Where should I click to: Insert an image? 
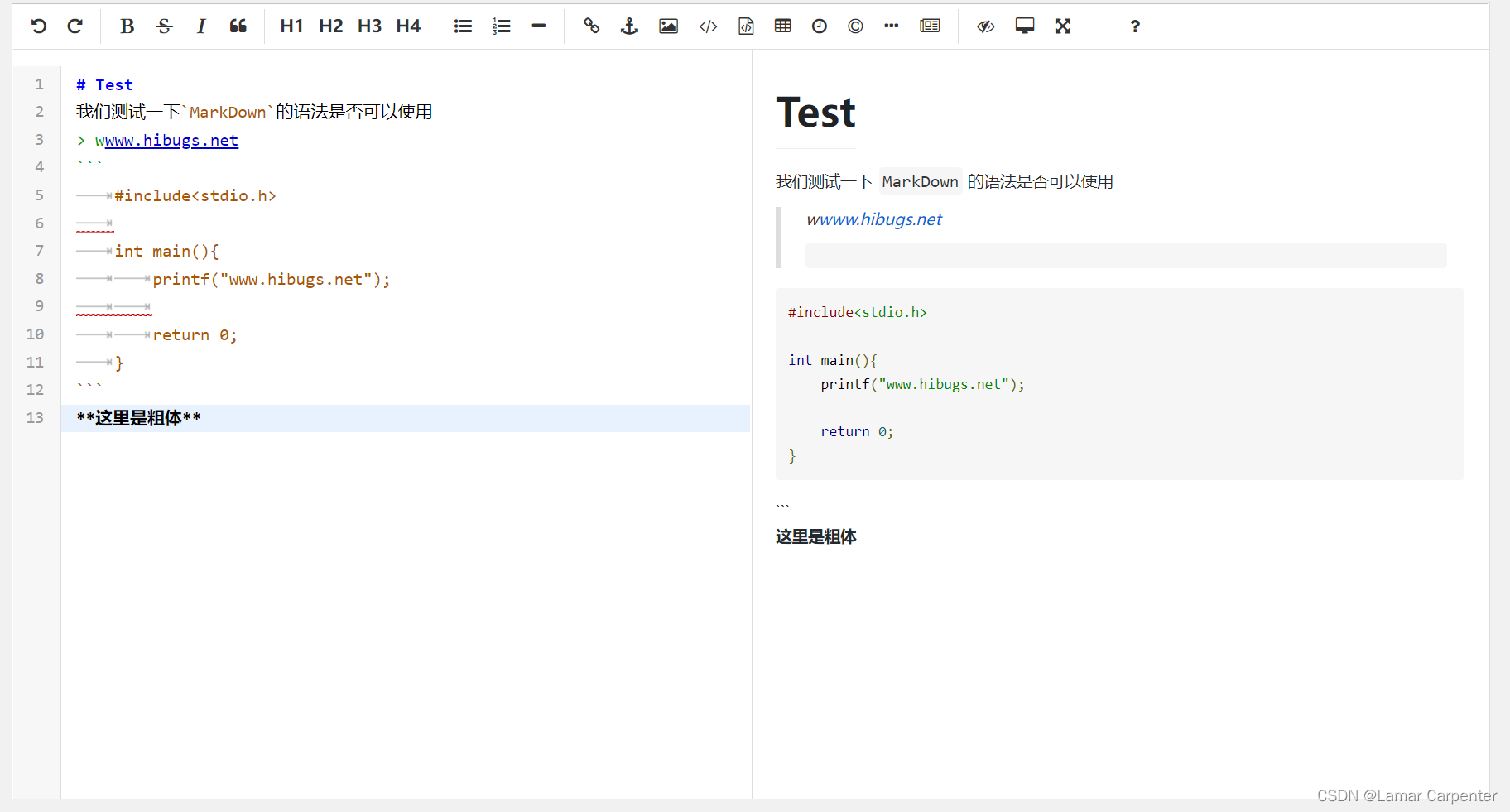click(x=668, y=26)
